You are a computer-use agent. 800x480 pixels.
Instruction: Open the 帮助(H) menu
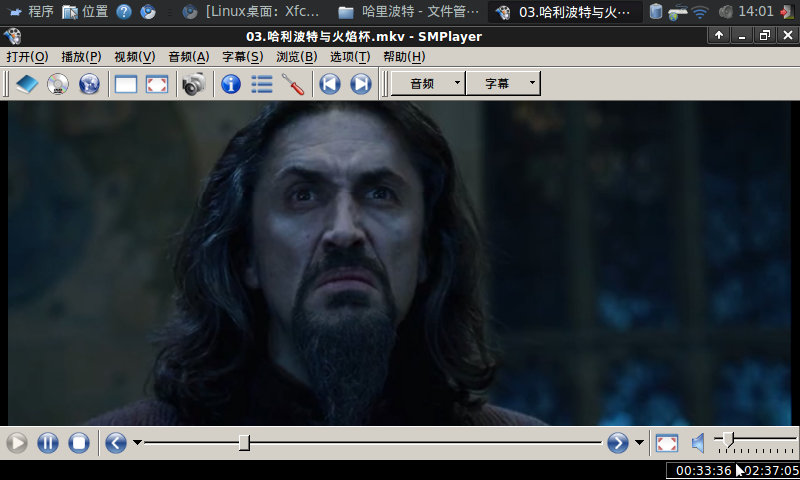pyautogui.click(x=404, y=57)
